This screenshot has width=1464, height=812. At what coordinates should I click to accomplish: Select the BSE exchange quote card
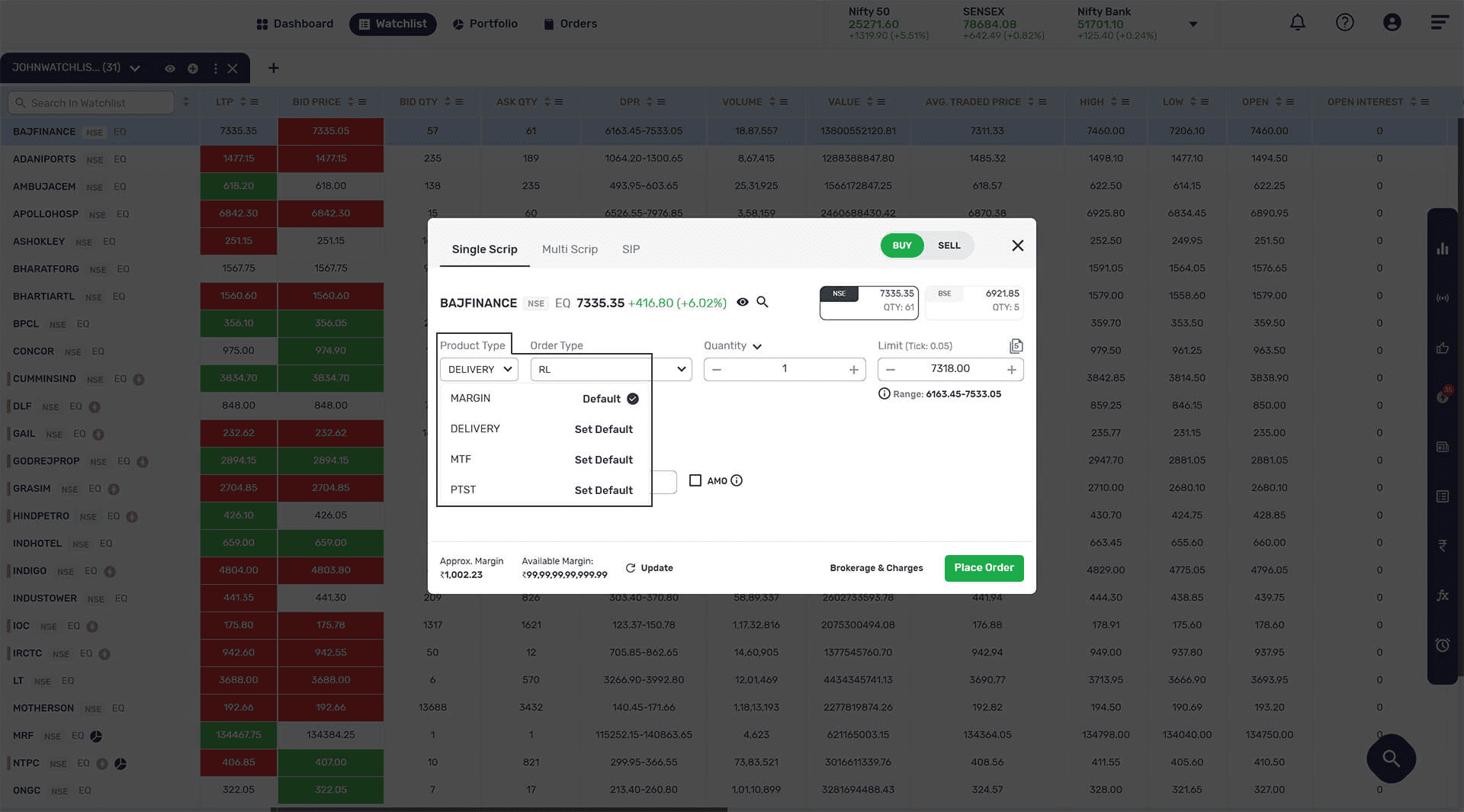974,303
